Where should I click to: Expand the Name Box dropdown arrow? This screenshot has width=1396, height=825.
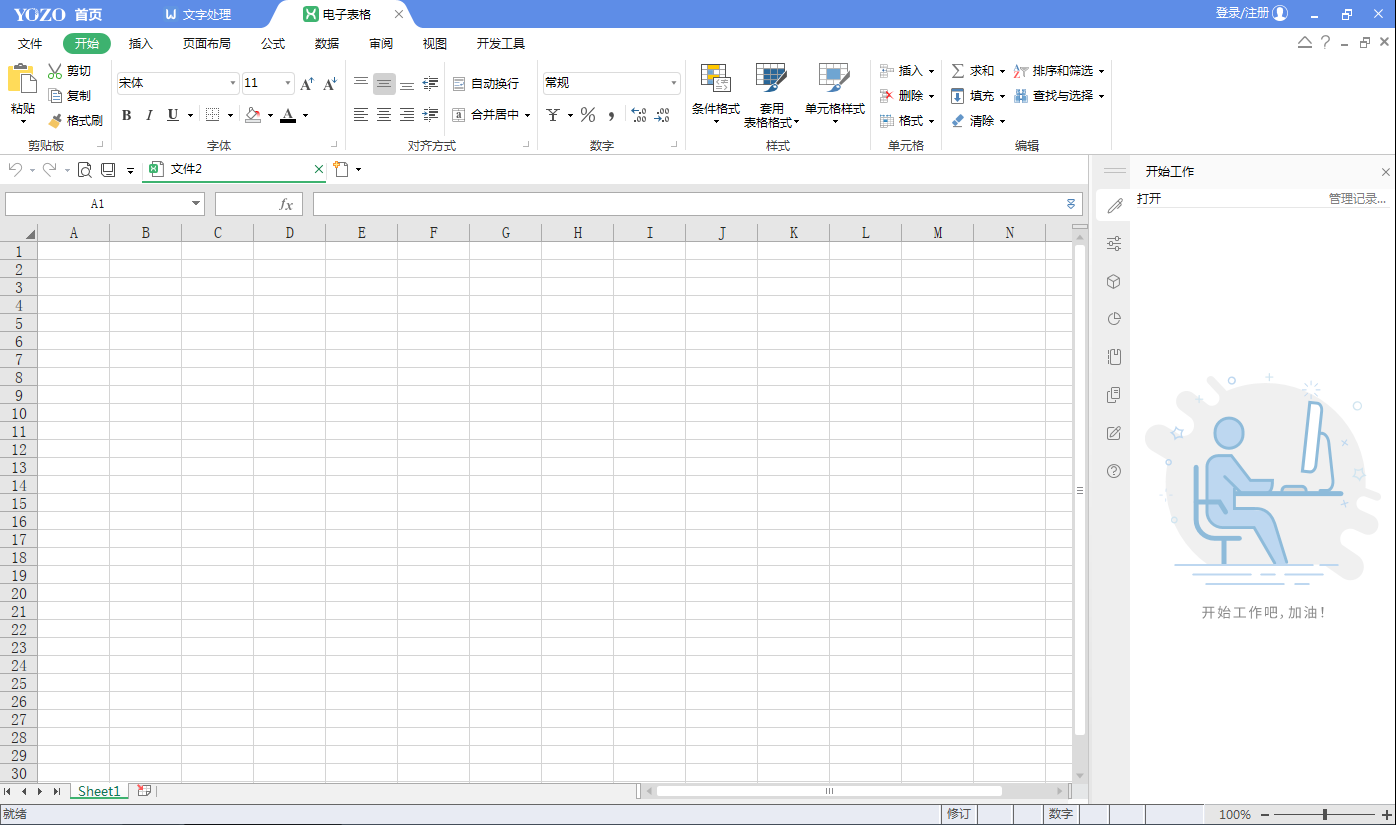pos(196,204)
